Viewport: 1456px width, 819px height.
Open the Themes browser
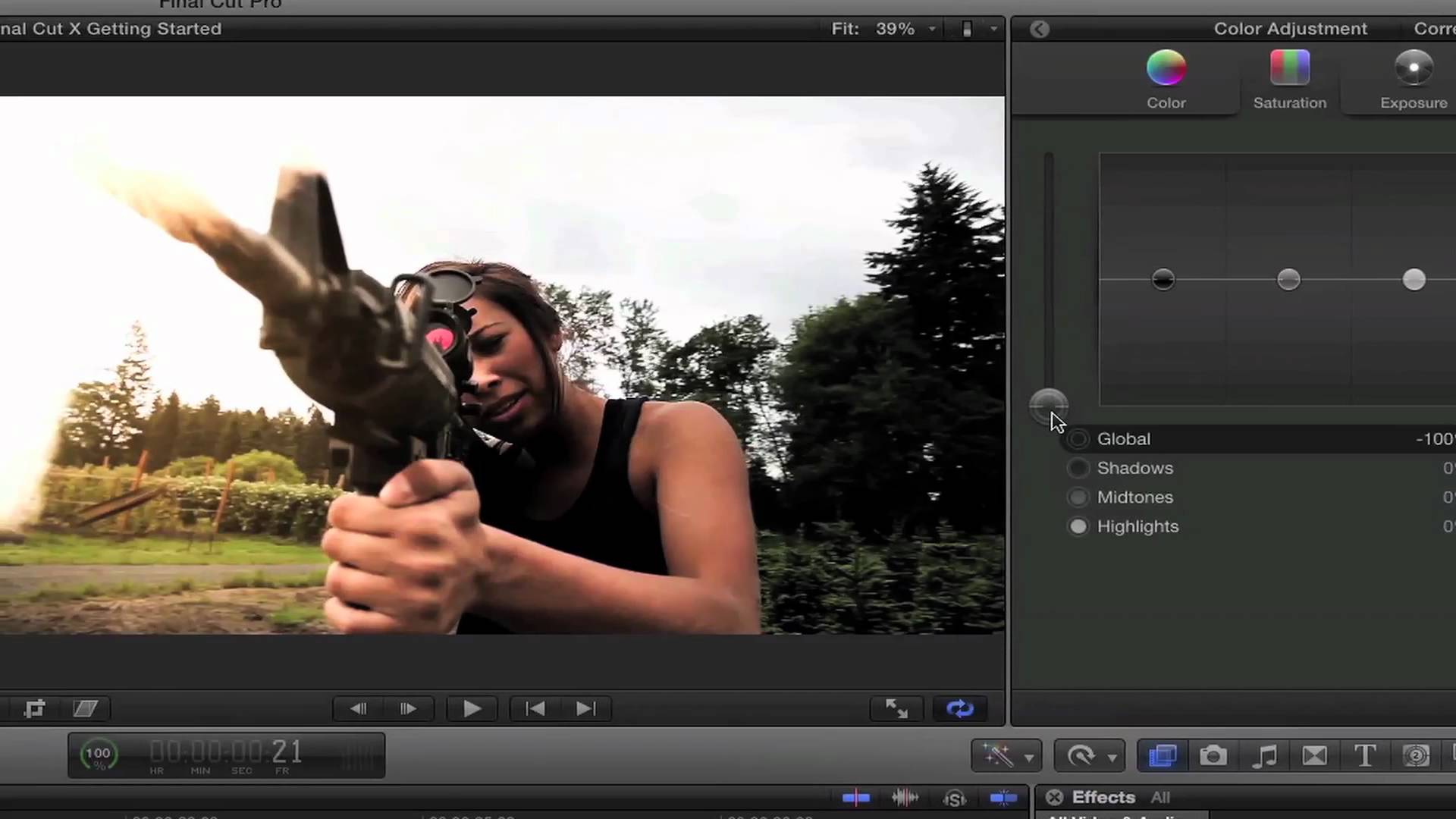[x=1417, y=755]
